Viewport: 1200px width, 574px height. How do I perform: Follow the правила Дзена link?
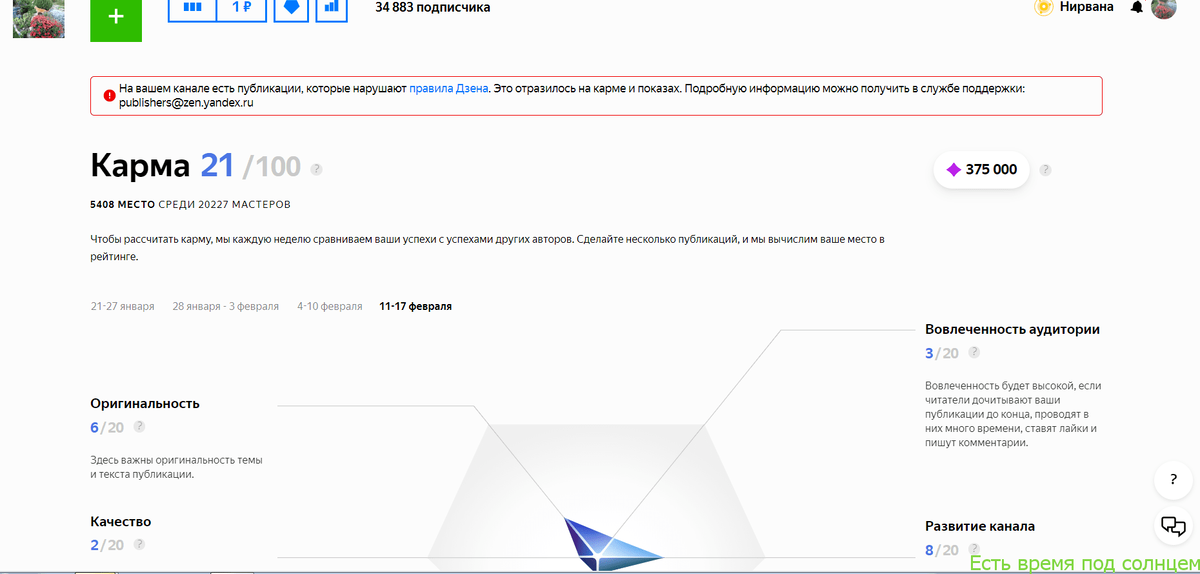coord(448,88)
